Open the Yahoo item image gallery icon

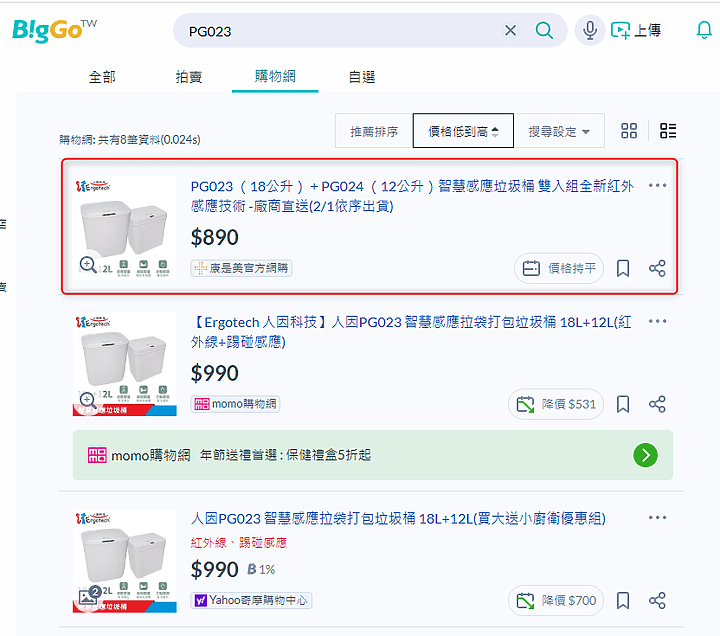click(89, 596)
